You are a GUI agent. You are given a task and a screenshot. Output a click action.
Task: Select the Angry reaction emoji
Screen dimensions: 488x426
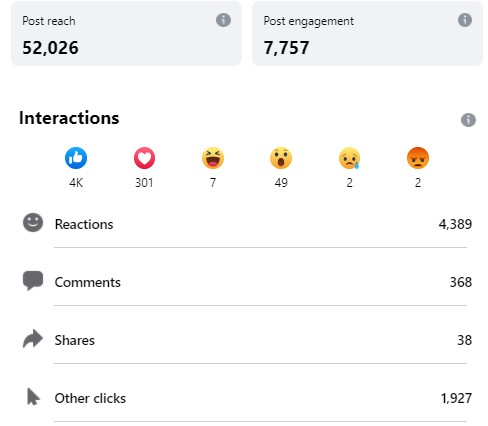[418, 158]
